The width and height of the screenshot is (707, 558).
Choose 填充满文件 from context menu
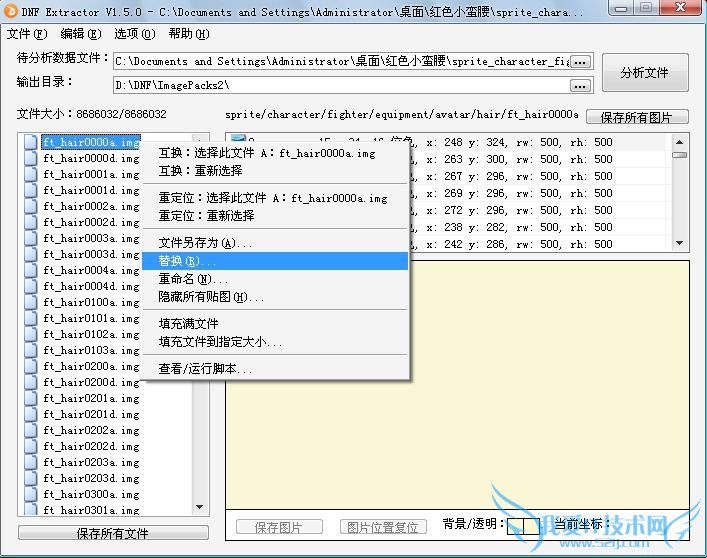coord(275,324)
